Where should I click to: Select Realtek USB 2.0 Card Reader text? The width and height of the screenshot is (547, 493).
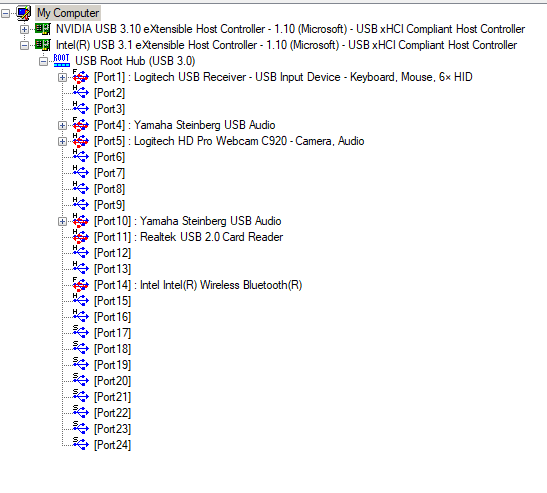tap(188, 237)
